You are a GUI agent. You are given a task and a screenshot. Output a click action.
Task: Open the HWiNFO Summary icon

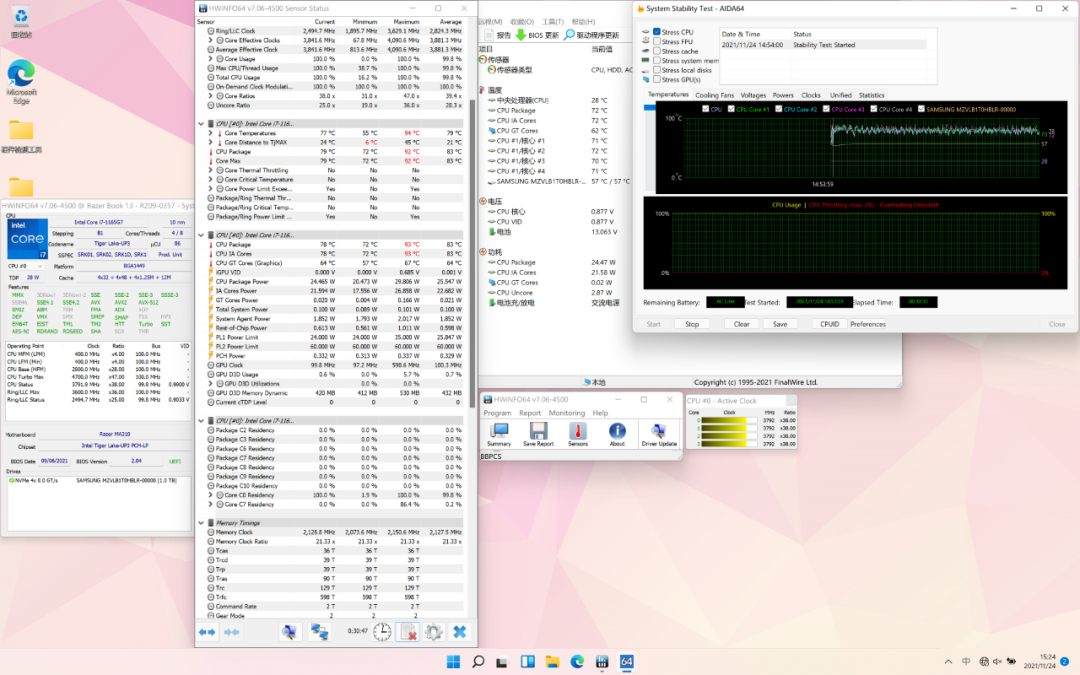[498, 432]
